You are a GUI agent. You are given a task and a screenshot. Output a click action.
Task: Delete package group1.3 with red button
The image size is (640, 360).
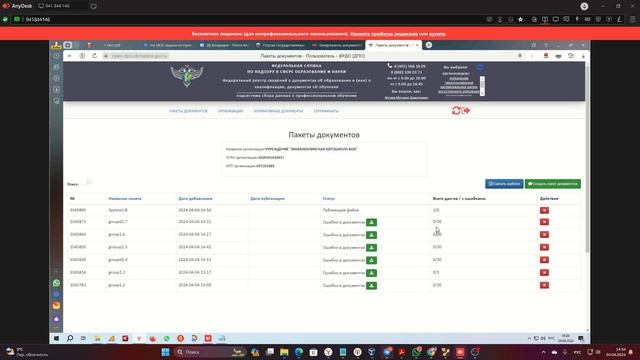544,272
